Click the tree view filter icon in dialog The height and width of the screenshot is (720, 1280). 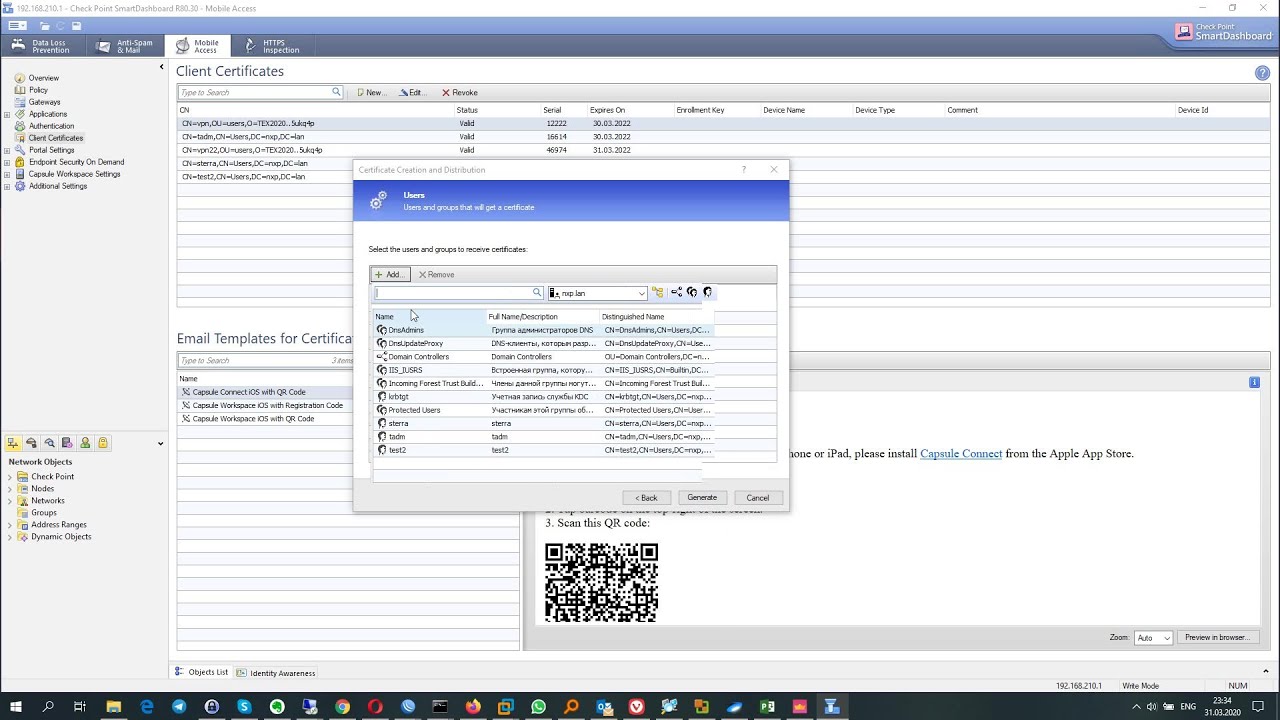(658, 293)
